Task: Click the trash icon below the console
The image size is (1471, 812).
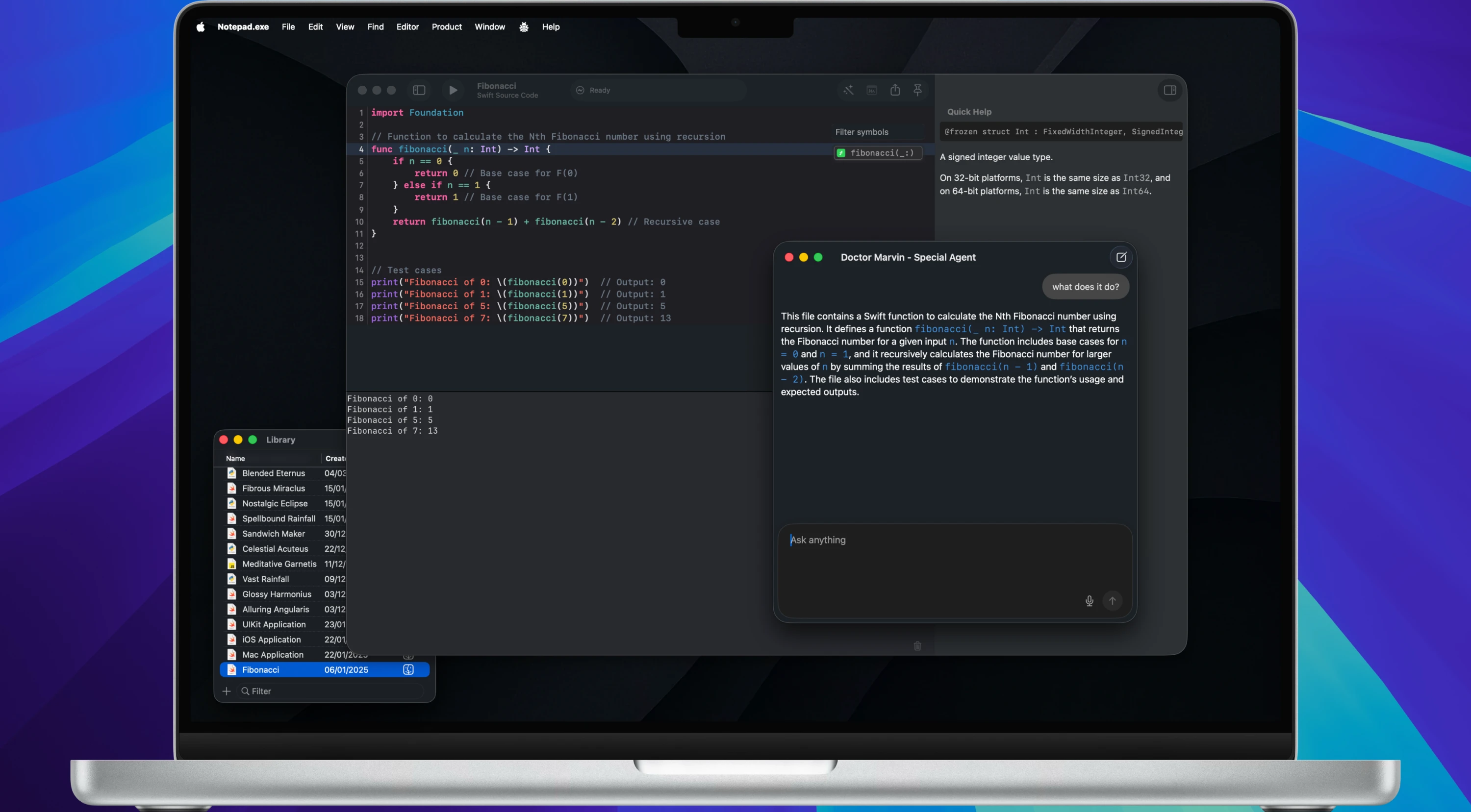Action: pos(917,646)
